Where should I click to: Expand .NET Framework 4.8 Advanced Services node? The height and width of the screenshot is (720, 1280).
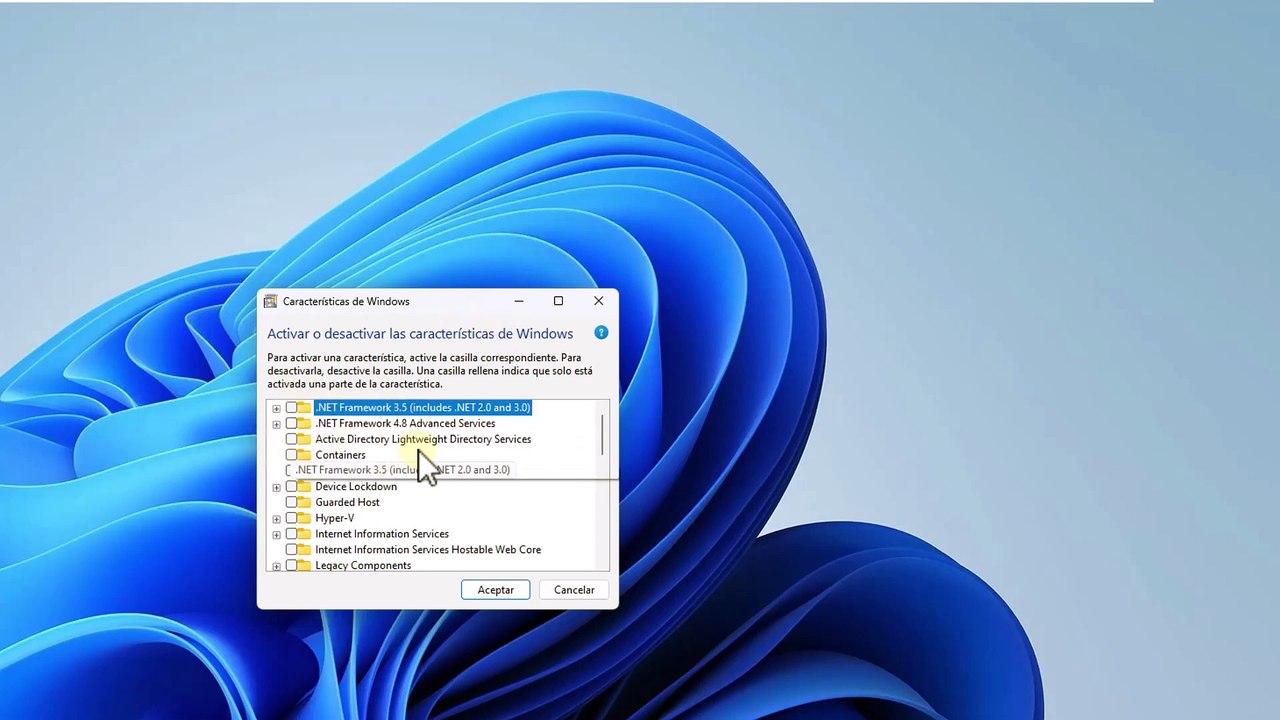tap(276, 424)
